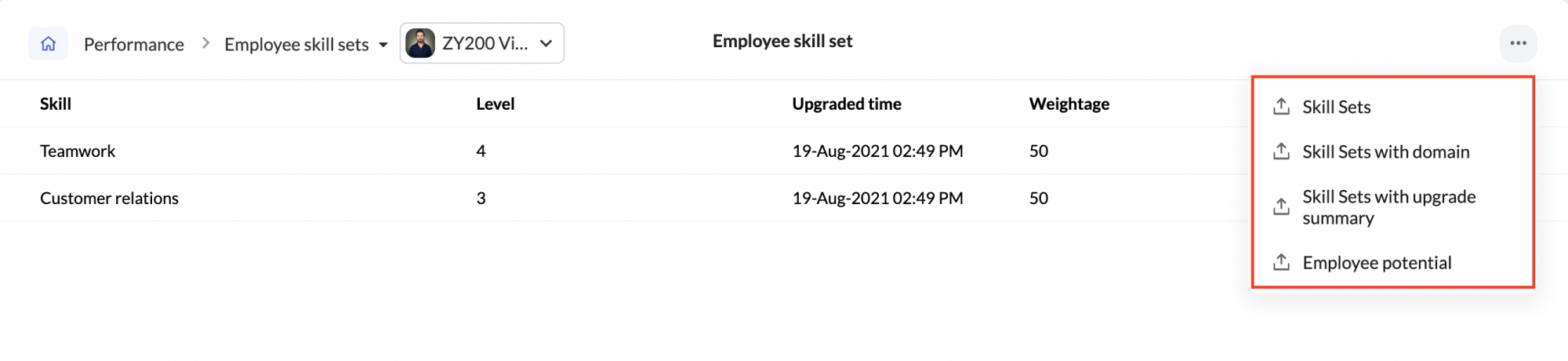Image resolution: width=1568 pixels, height=361 pixels.
Task: Click export icon beside Skill Sets with domain
Action: click(1281, 151)
